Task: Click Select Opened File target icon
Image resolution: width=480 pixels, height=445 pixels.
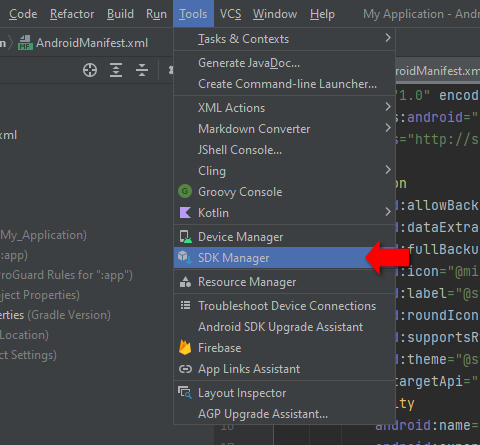Action: click(x=90, y=70)
